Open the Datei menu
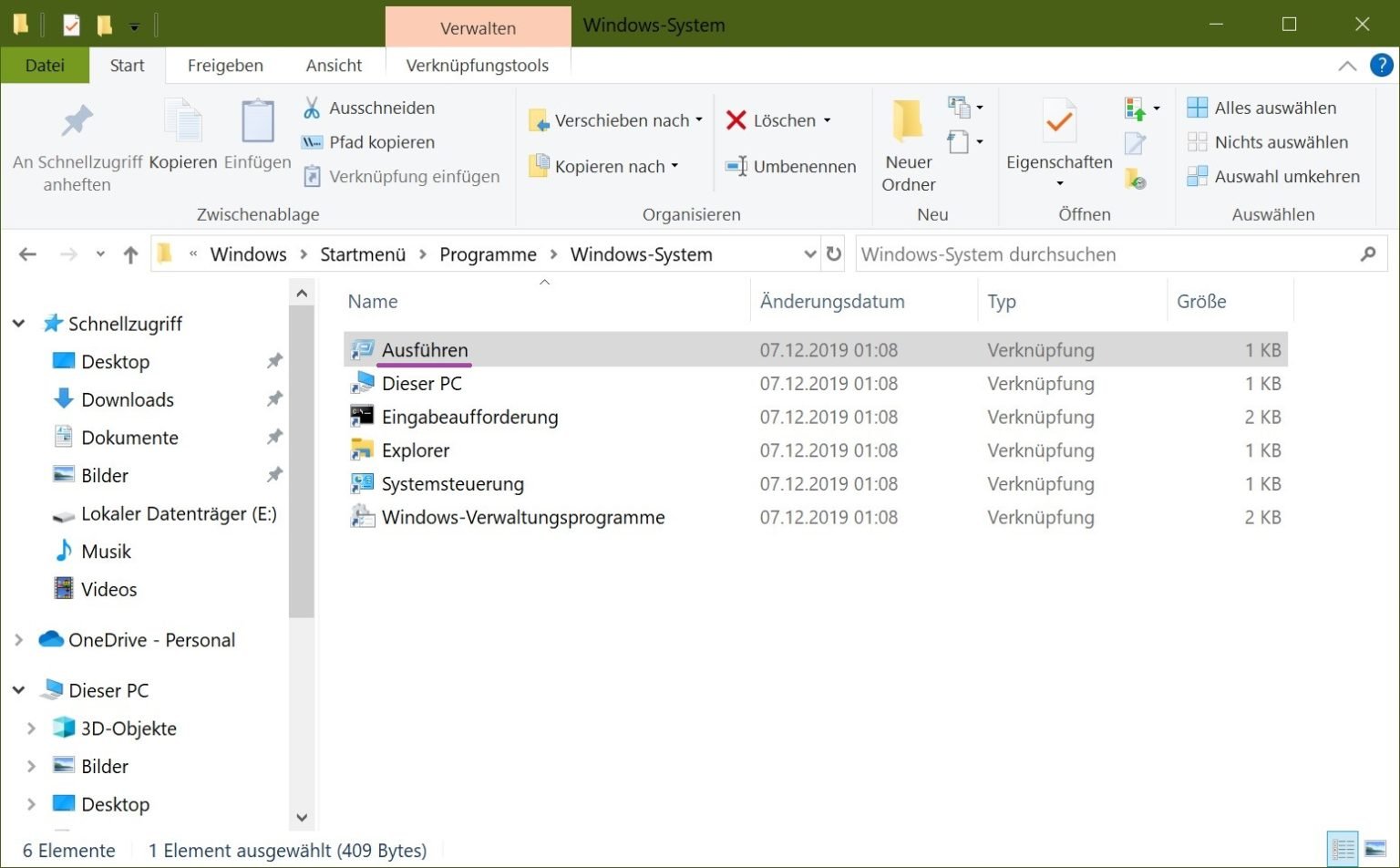This screenshot has height=868, width=1400. (x=44, y=65)
